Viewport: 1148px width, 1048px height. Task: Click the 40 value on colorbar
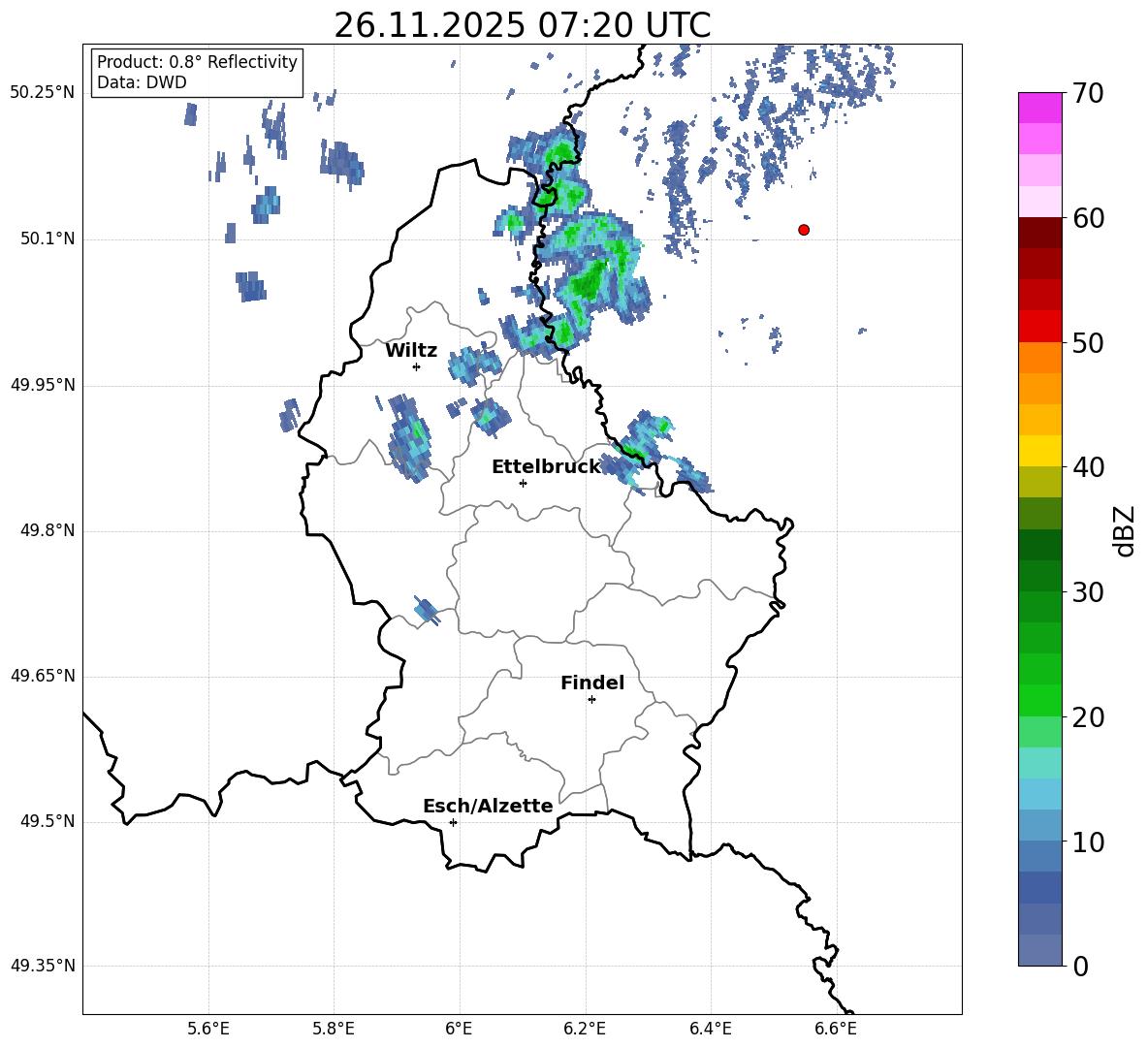click(1087, 467)
